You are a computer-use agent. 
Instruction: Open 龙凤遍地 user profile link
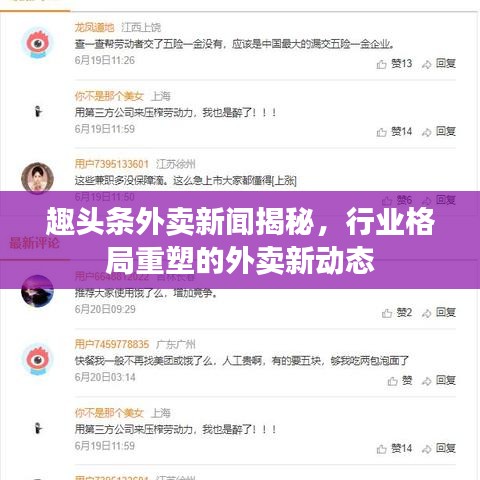tap(94, 27)
